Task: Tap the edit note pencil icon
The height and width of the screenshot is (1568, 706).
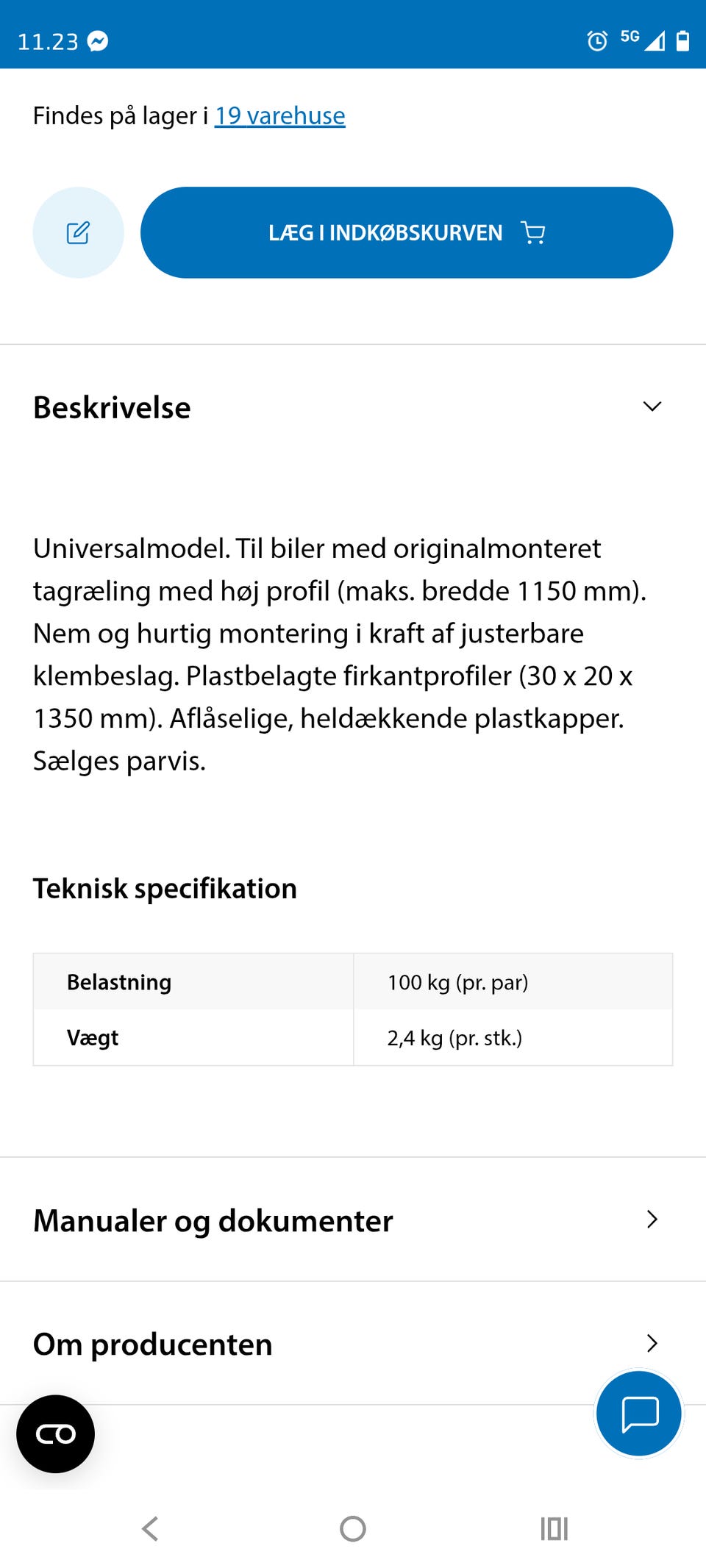Action: pos(78,233)
